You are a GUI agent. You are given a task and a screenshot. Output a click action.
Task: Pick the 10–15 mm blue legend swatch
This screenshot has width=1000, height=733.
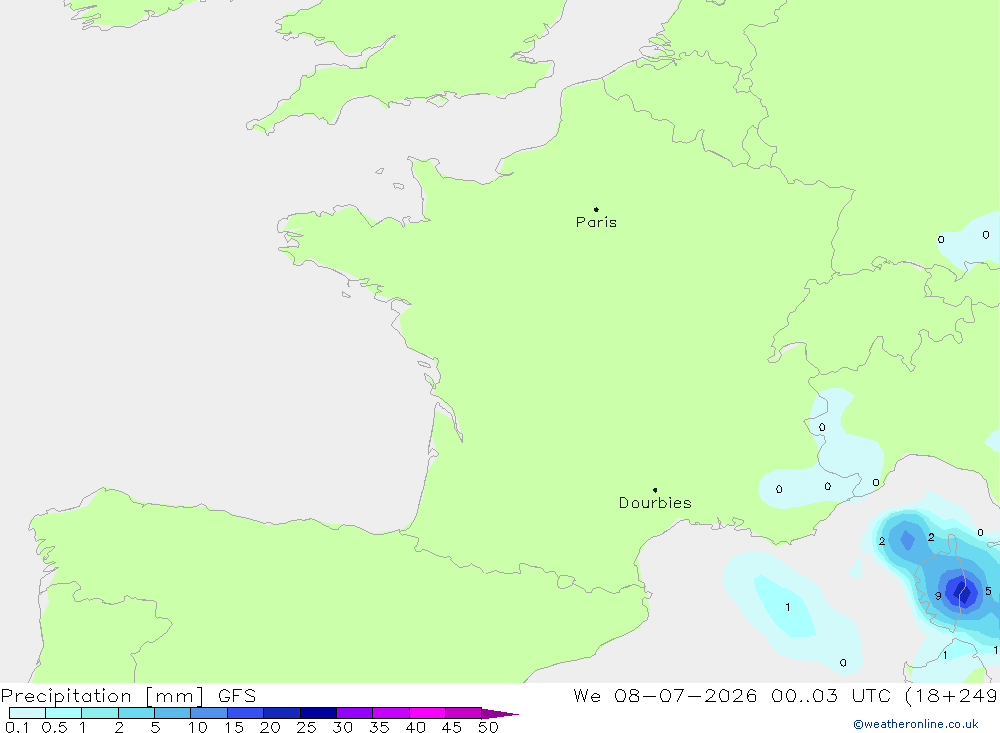209,713
